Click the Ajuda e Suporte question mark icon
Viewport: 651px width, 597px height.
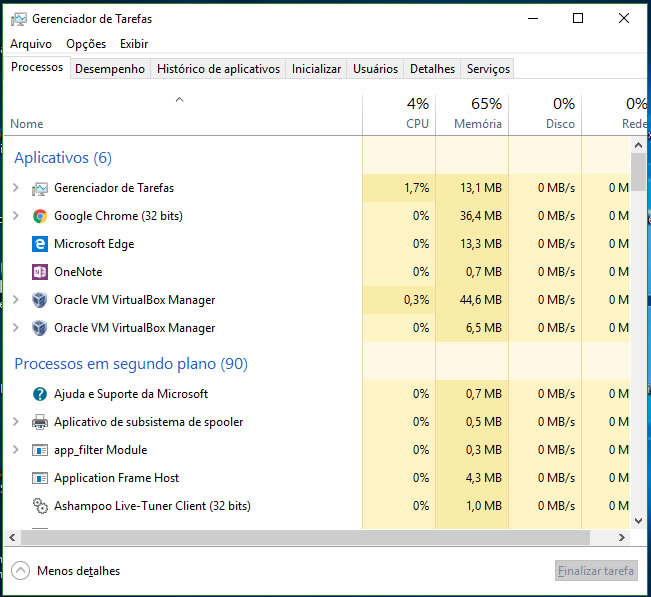[x=40, y=394]
